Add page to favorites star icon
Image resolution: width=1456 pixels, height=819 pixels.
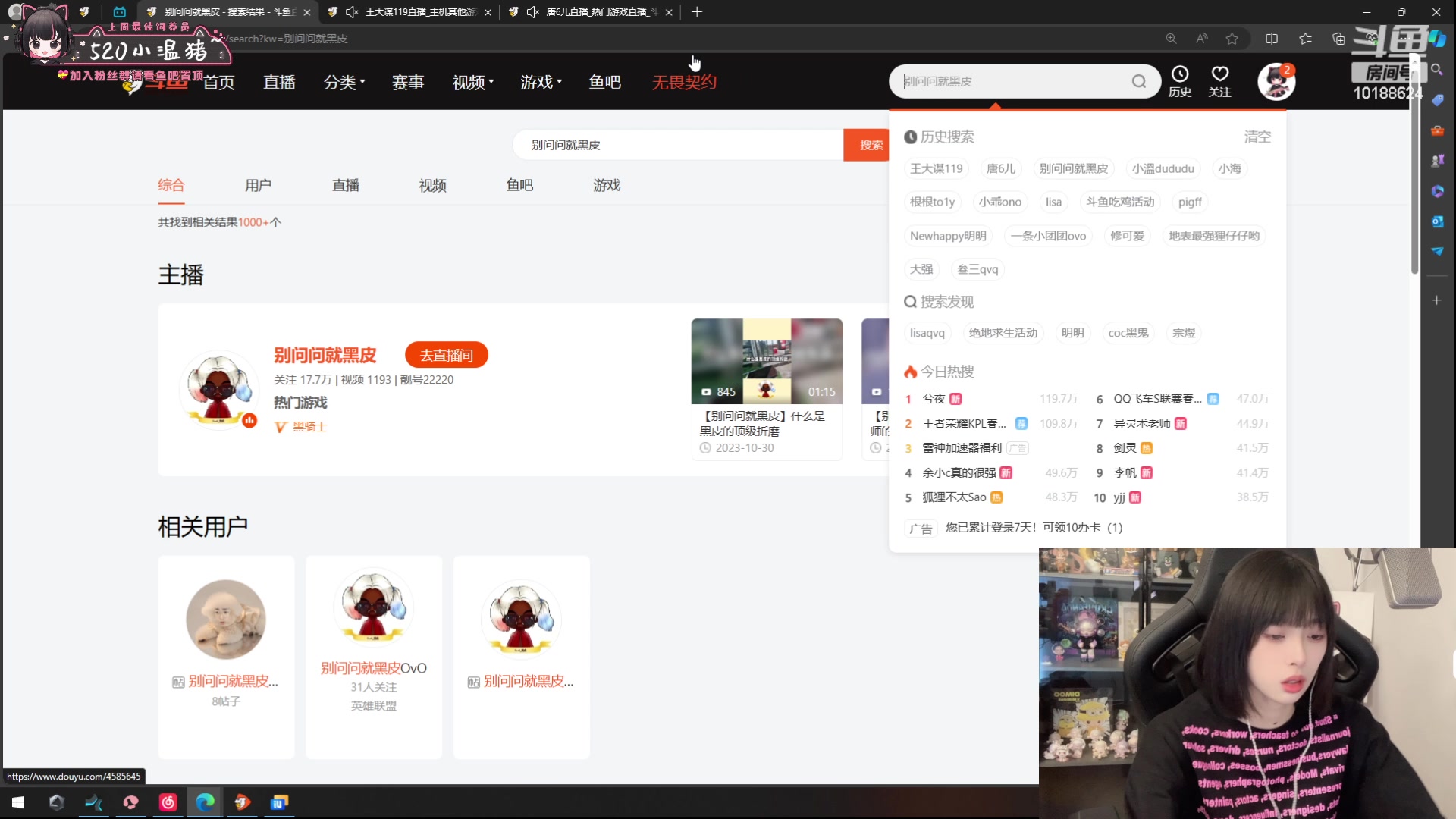click(x=1232, y=39)
